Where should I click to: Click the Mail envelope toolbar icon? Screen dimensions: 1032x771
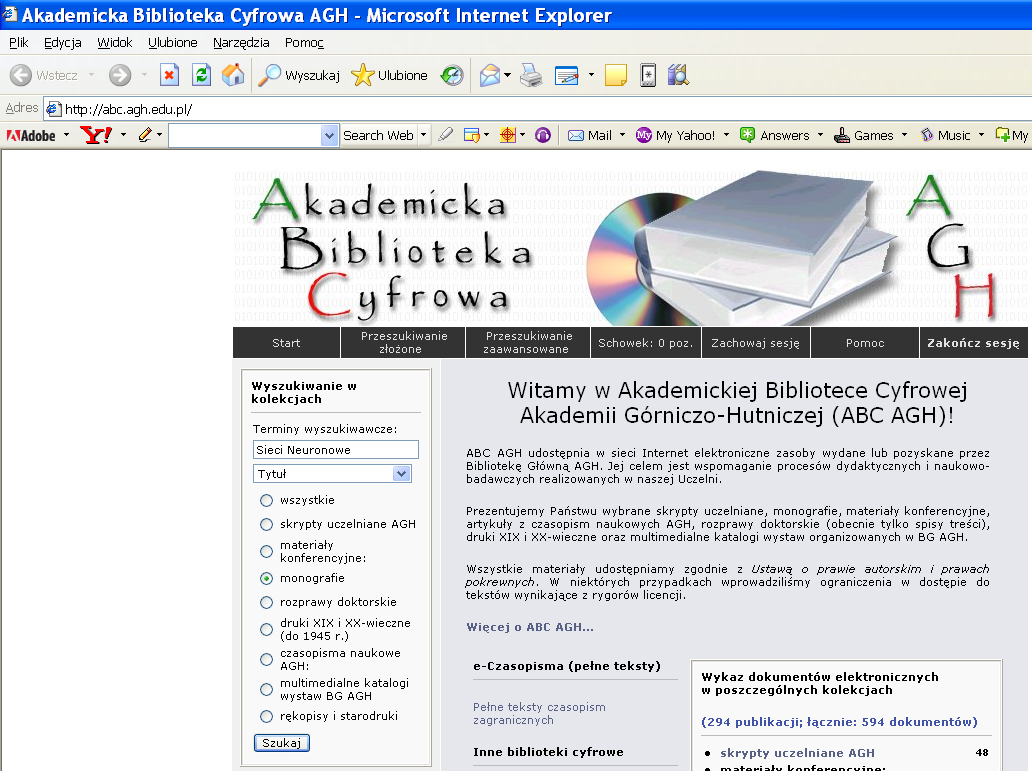click(x=490, y=75)
